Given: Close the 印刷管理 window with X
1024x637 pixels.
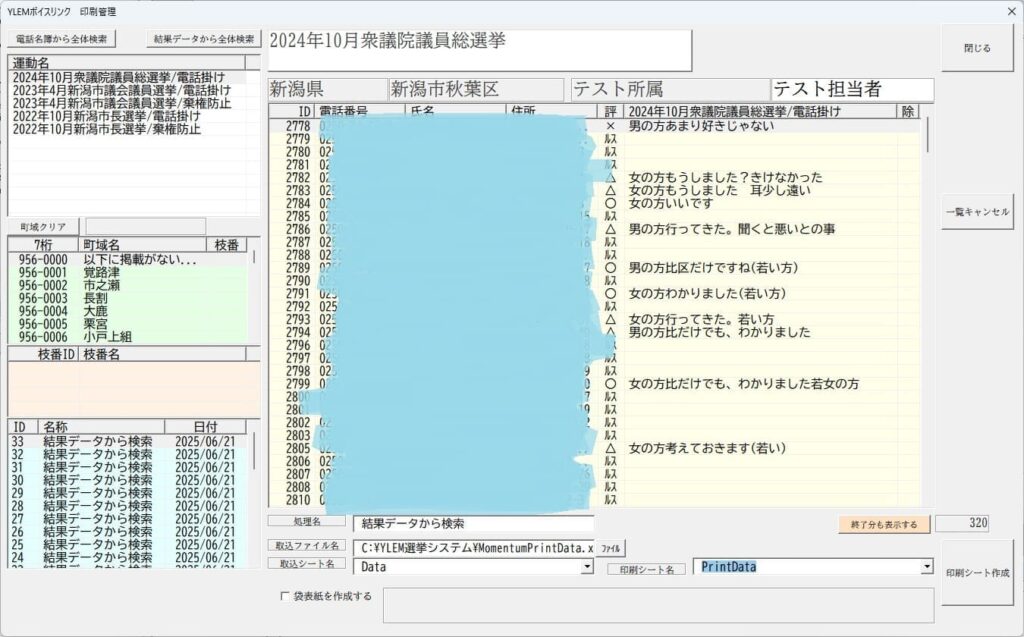Looking at the screenshot, I should 1009,11.
